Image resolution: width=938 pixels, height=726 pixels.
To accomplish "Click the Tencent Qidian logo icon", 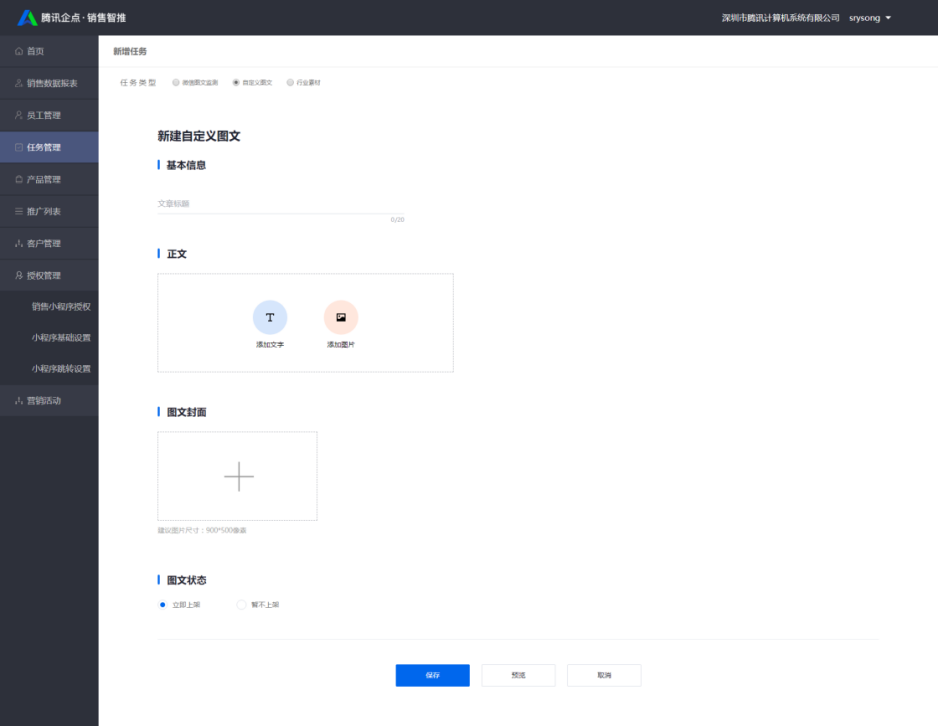I will [x=27, y=17].
